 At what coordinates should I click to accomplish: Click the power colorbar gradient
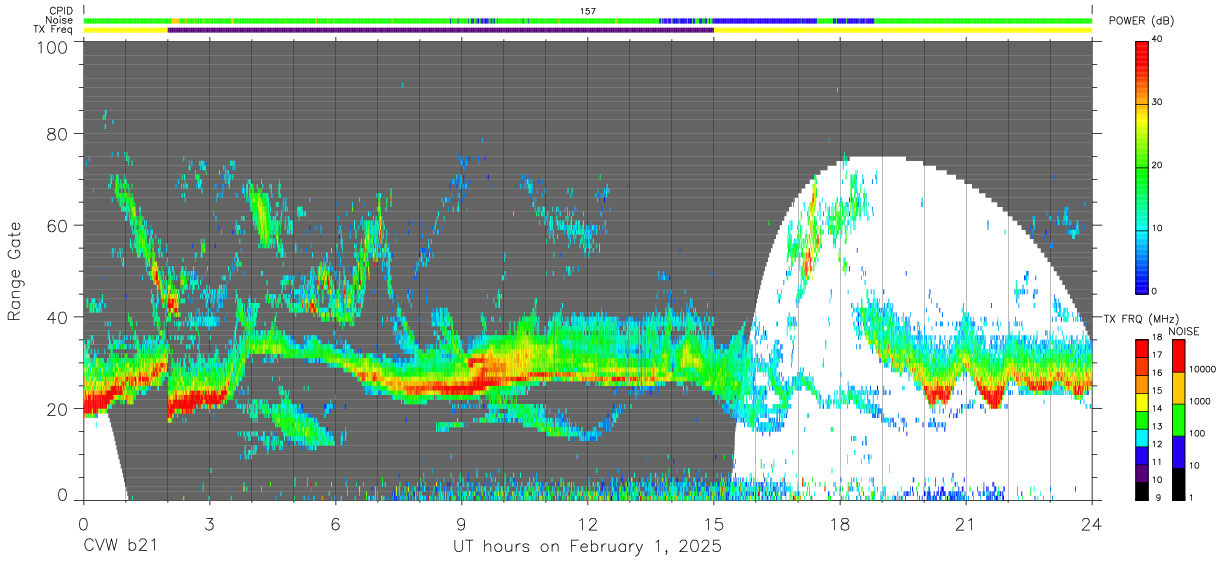(x=1142, y=166)
